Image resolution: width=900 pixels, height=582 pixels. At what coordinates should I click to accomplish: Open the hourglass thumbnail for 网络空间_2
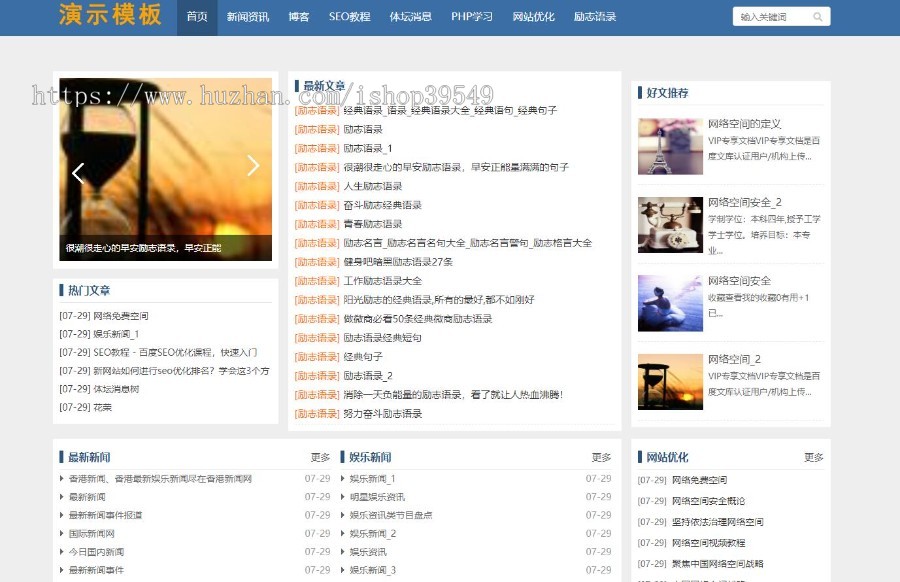(670, 382)
